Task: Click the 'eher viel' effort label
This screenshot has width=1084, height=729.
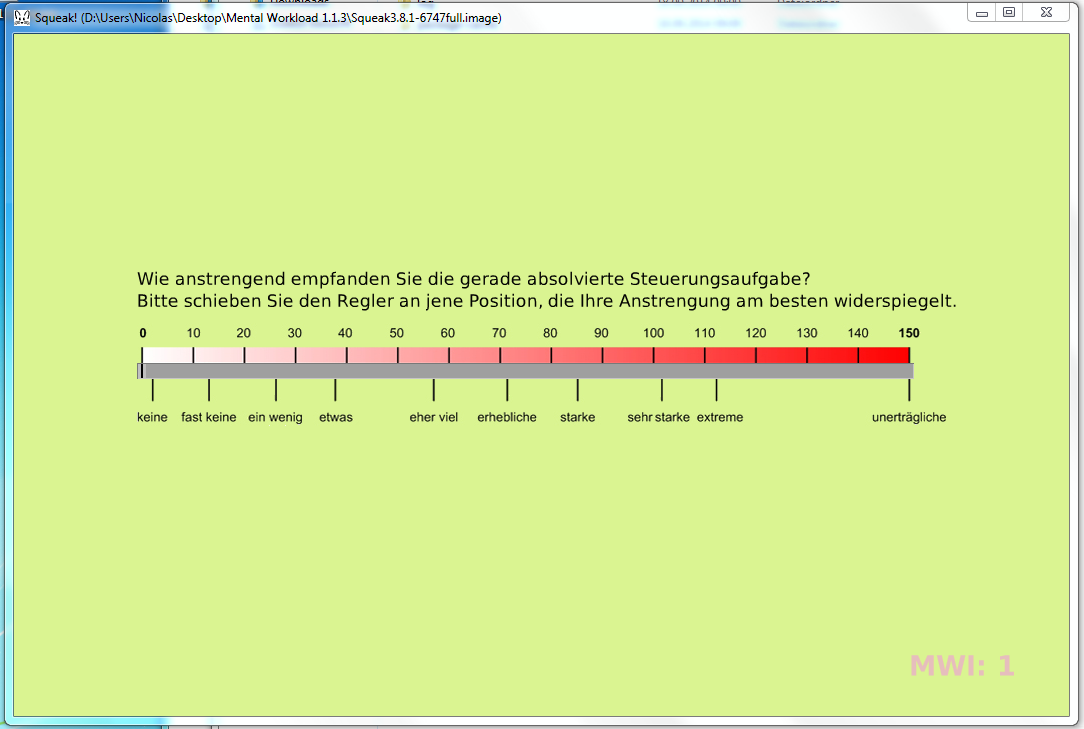Action: pos(433,417)
